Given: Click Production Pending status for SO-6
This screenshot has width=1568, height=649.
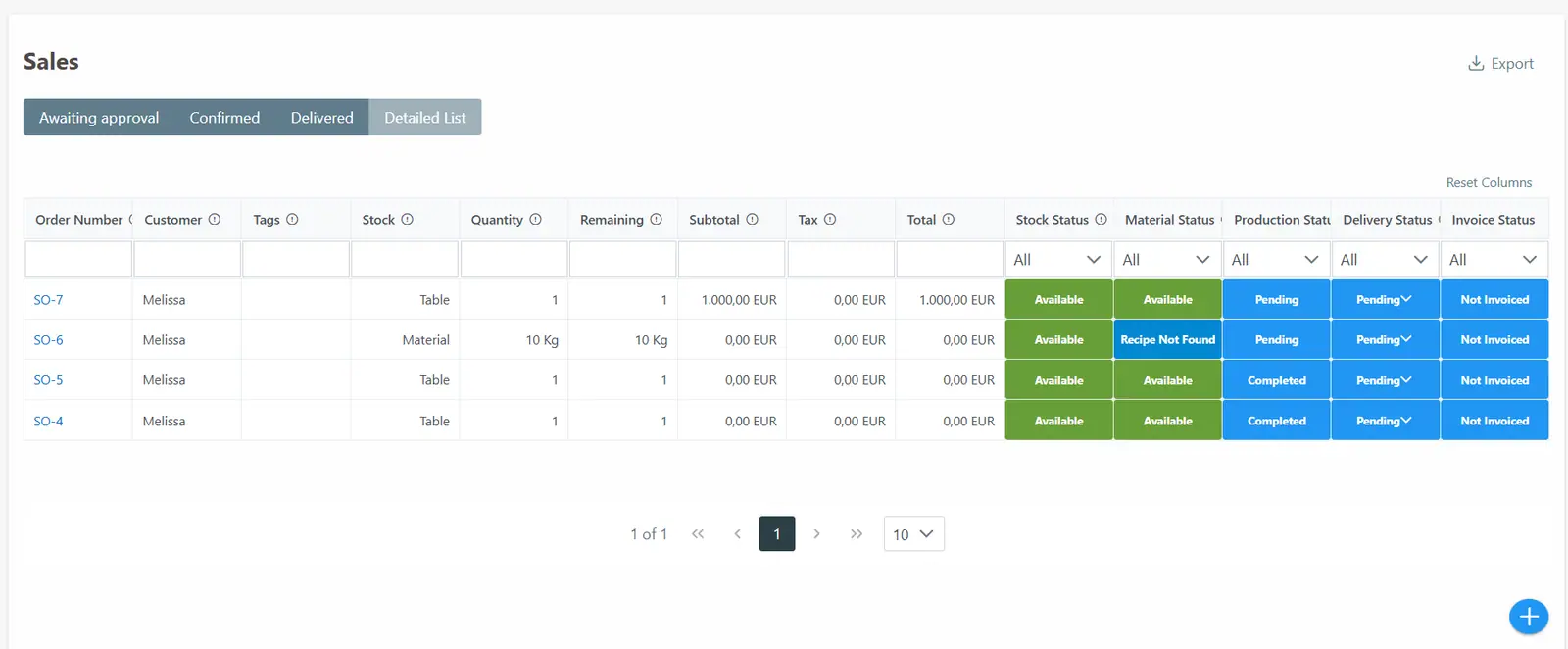Looking at the screenshot, I should (1276, 340).
